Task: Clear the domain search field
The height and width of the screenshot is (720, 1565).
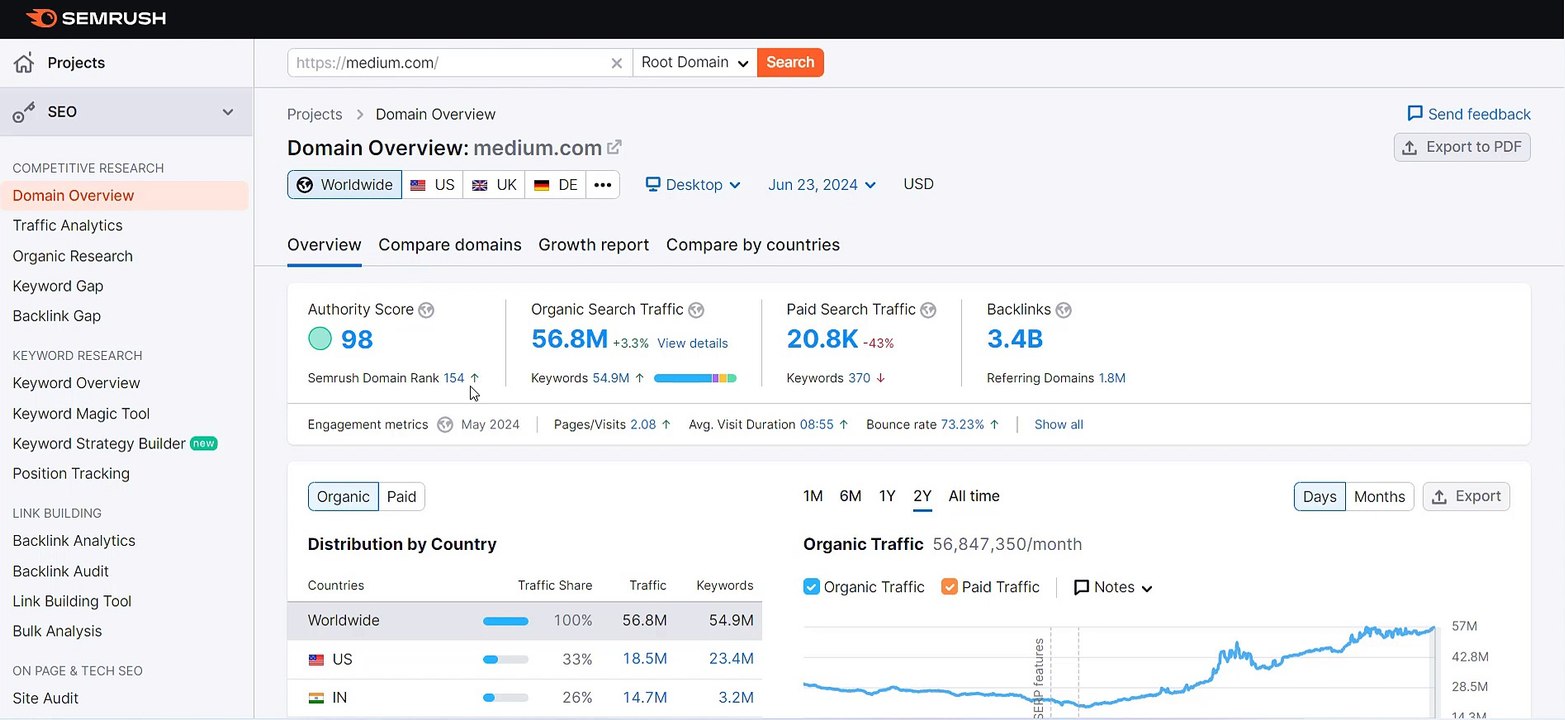Action: (x=617, y=63)
